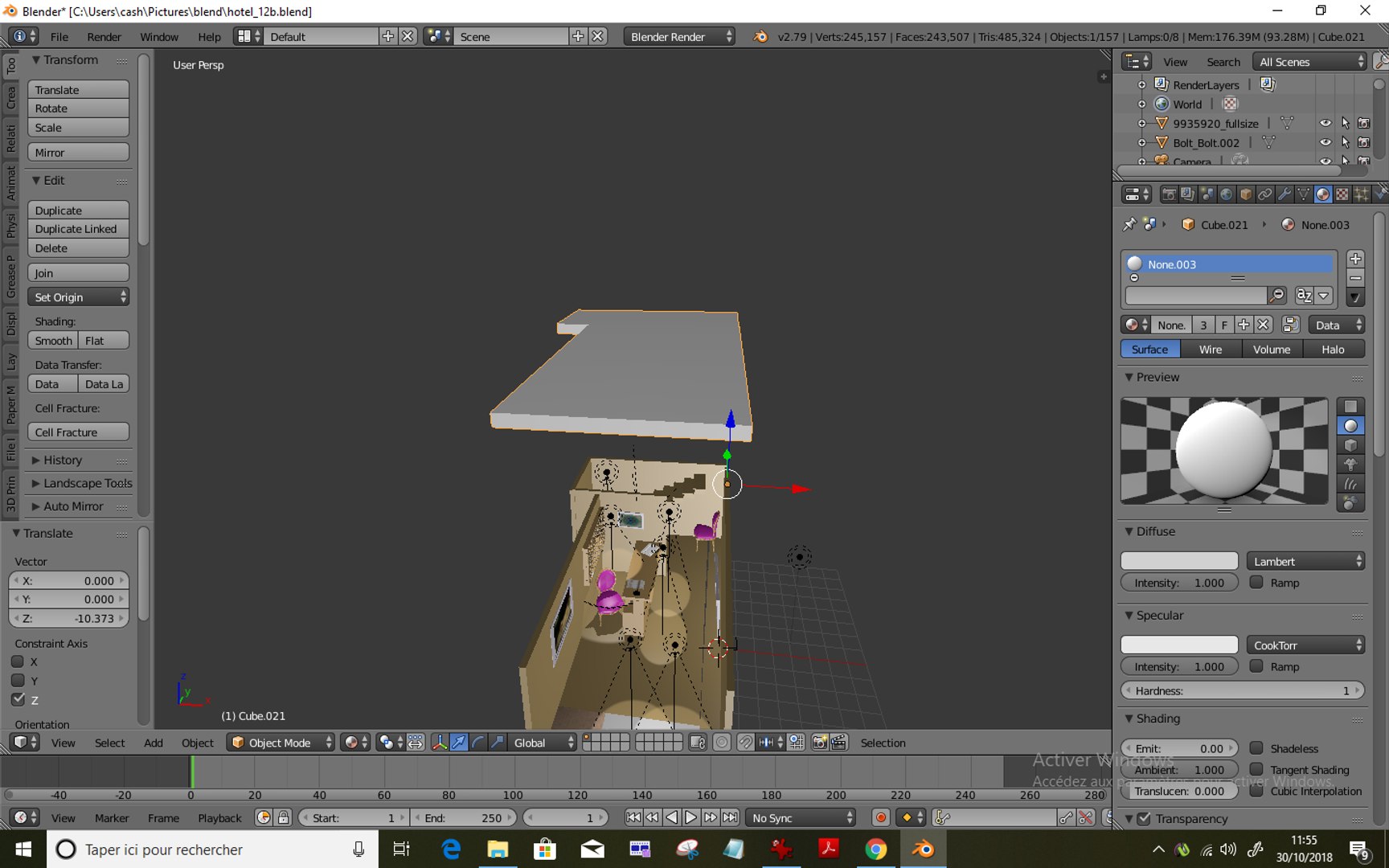Select the cube preview shape

click(x=1350, y=445)
